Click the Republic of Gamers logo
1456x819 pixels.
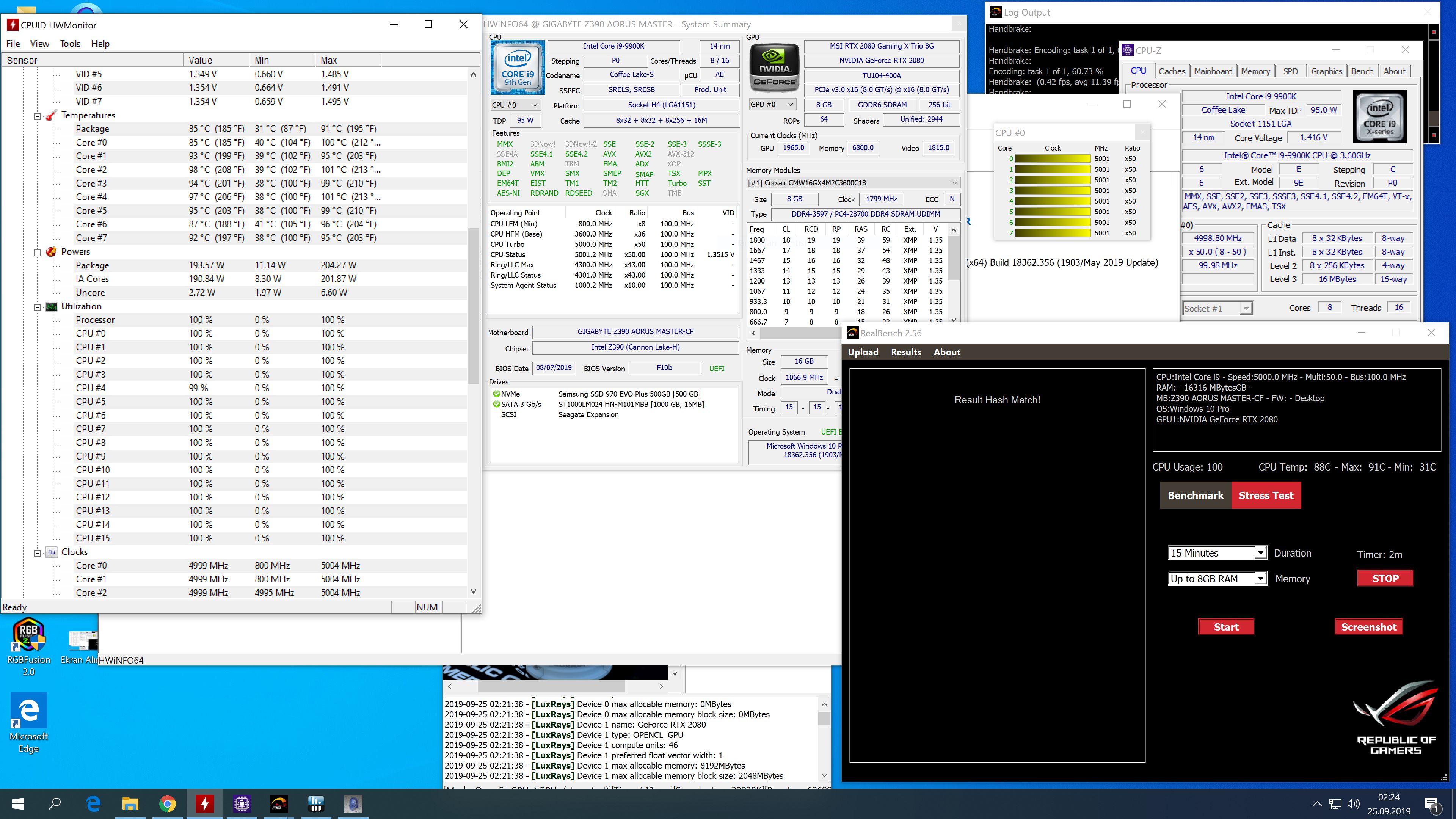[x=1395, y=718]
